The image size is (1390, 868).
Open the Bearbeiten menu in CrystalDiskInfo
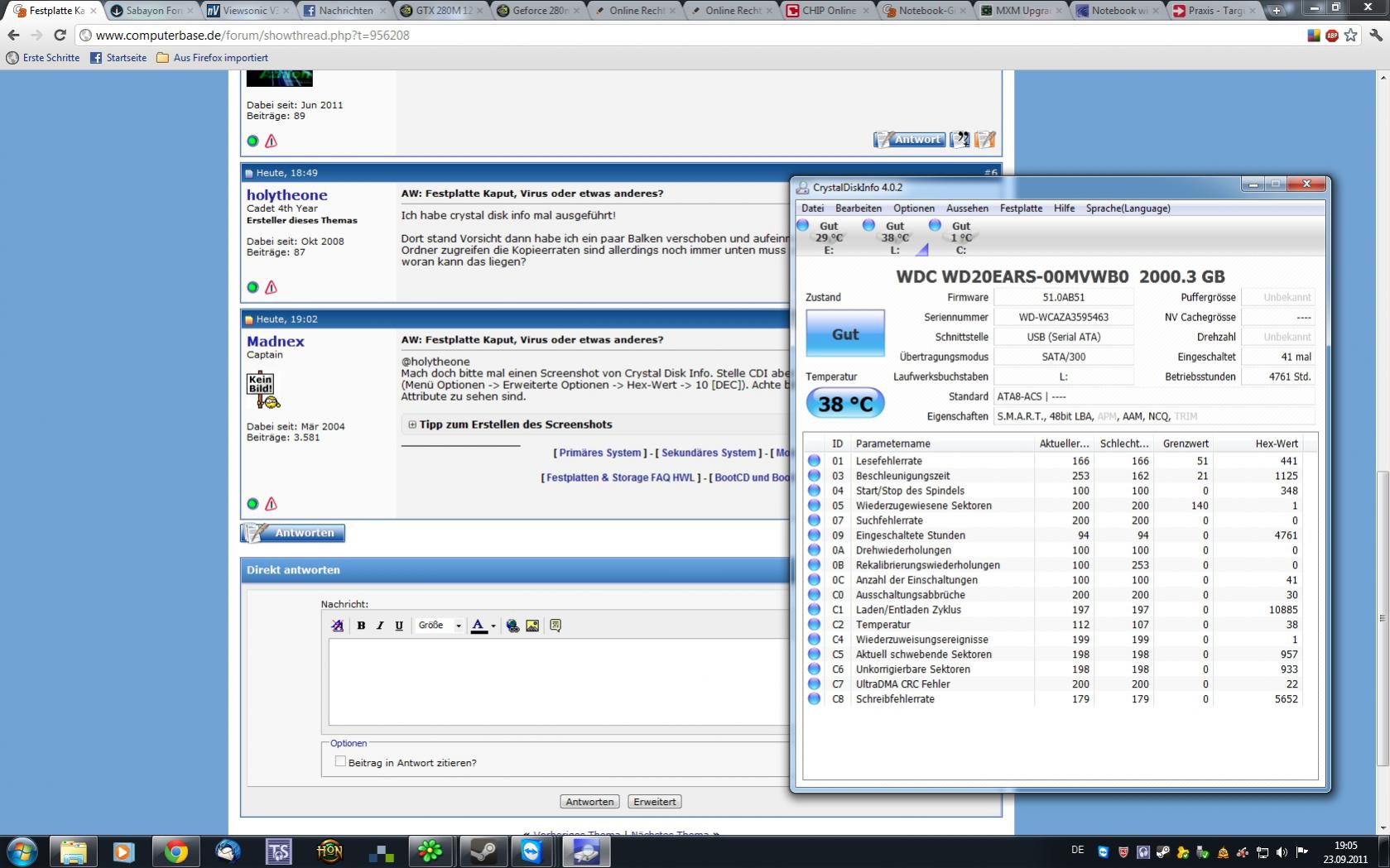[x=859, y=209]
